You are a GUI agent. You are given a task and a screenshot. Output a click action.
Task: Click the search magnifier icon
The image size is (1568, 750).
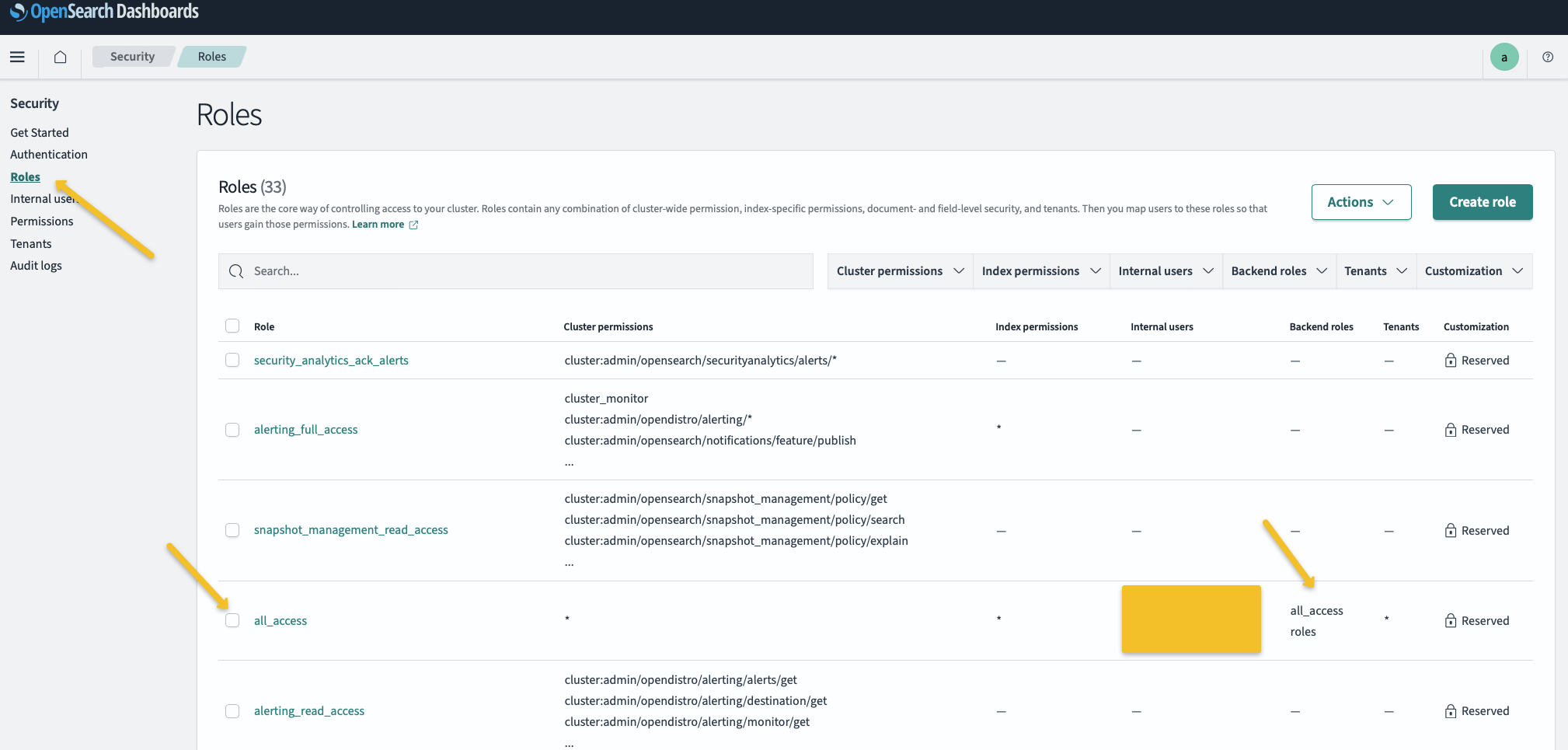point(236,271)
